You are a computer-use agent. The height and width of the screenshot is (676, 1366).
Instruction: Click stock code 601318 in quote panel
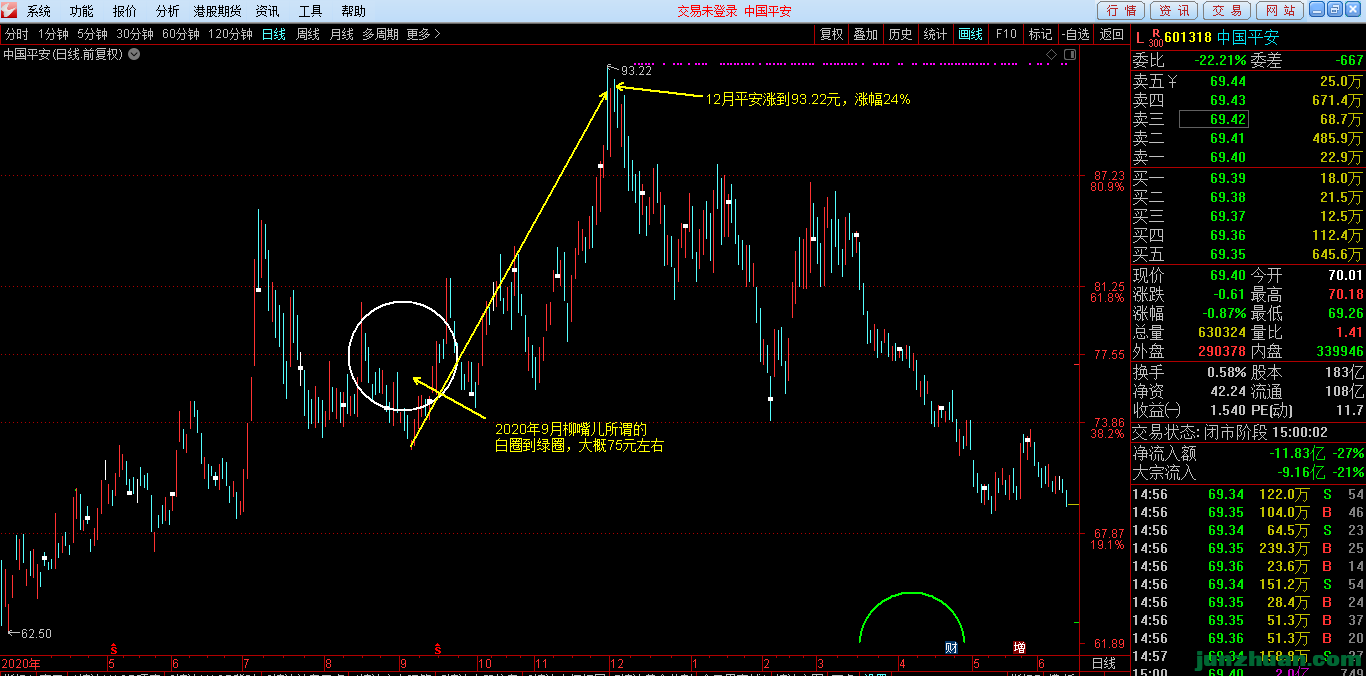point(1190,38)
